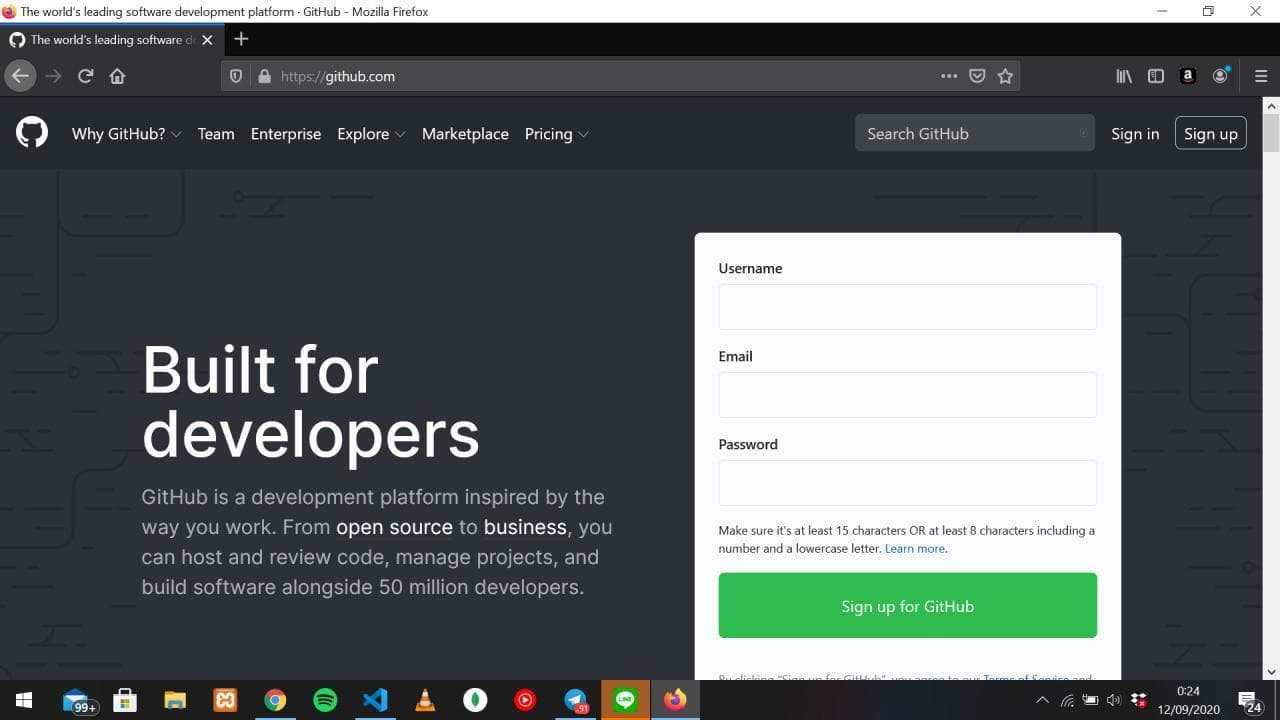Open Firefox account avatar icon
Viewport: 1280px width, 720px height.
pos(1220,76)
